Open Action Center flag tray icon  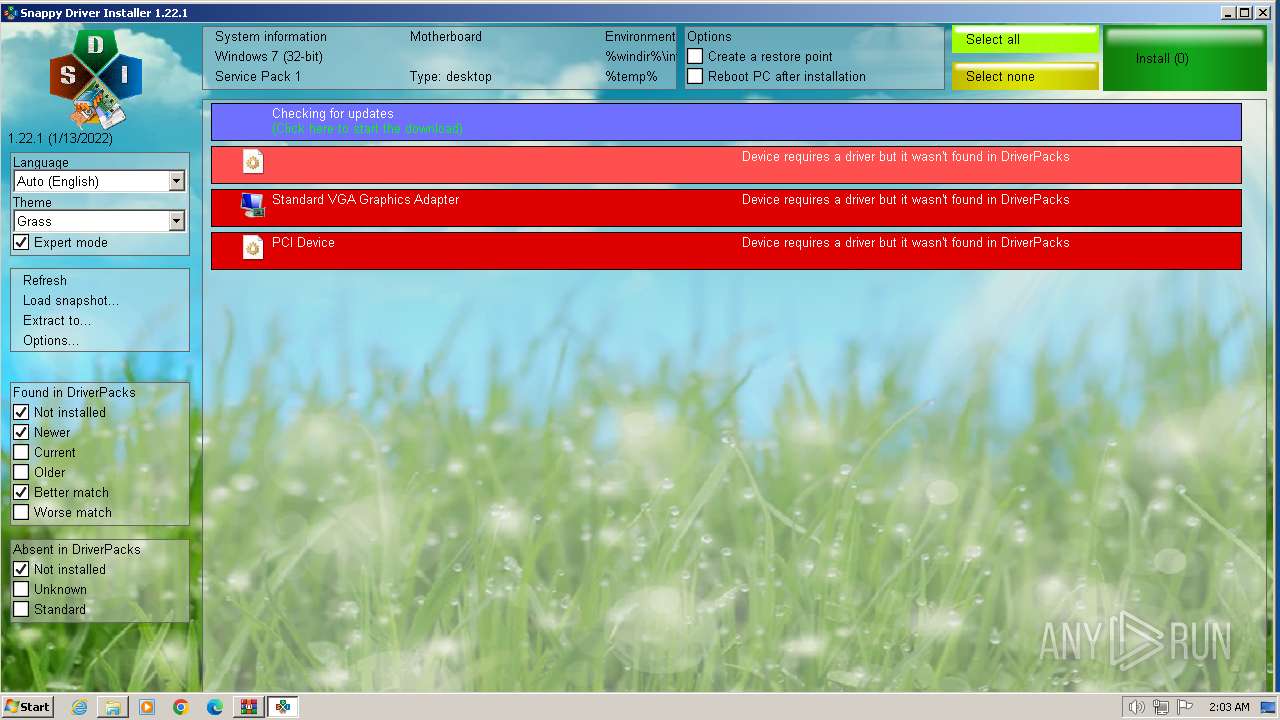click(1185, 707)
